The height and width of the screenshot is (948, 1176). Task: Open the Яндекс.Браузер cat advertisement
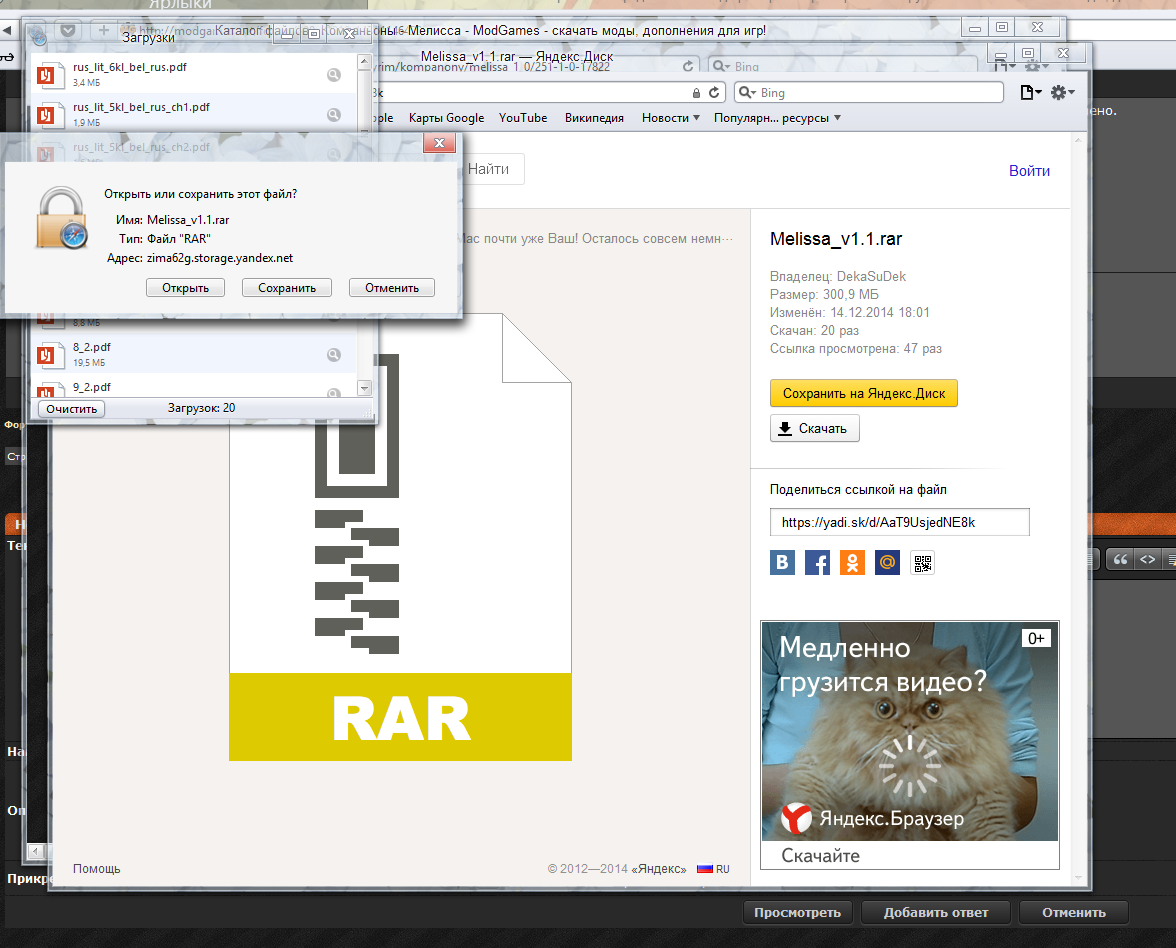pyautogui.click(x=910, y=731)
